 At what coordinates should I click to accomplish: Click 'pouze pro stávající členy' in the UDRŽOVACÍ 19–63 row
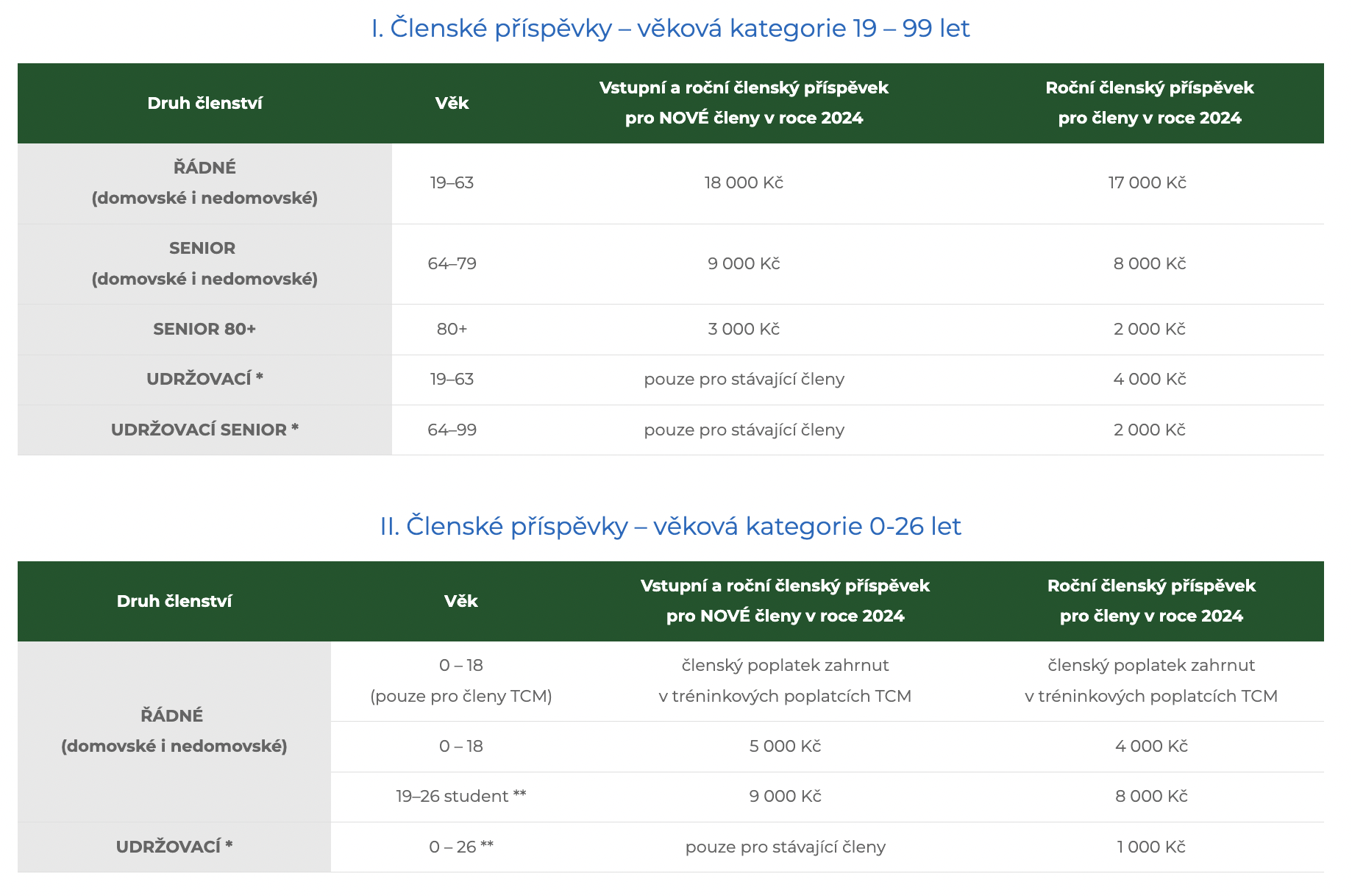coord(744,379)
